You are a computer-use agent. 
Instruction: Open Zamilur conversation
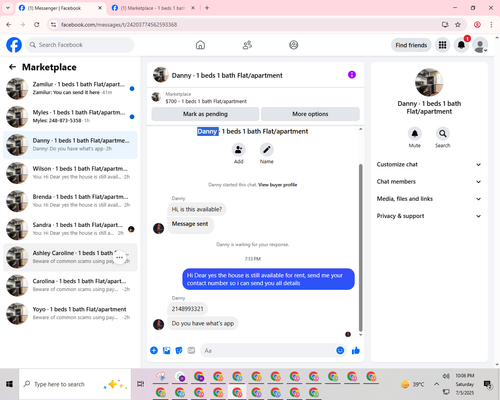pyautogui.click(x=70, y=89)
